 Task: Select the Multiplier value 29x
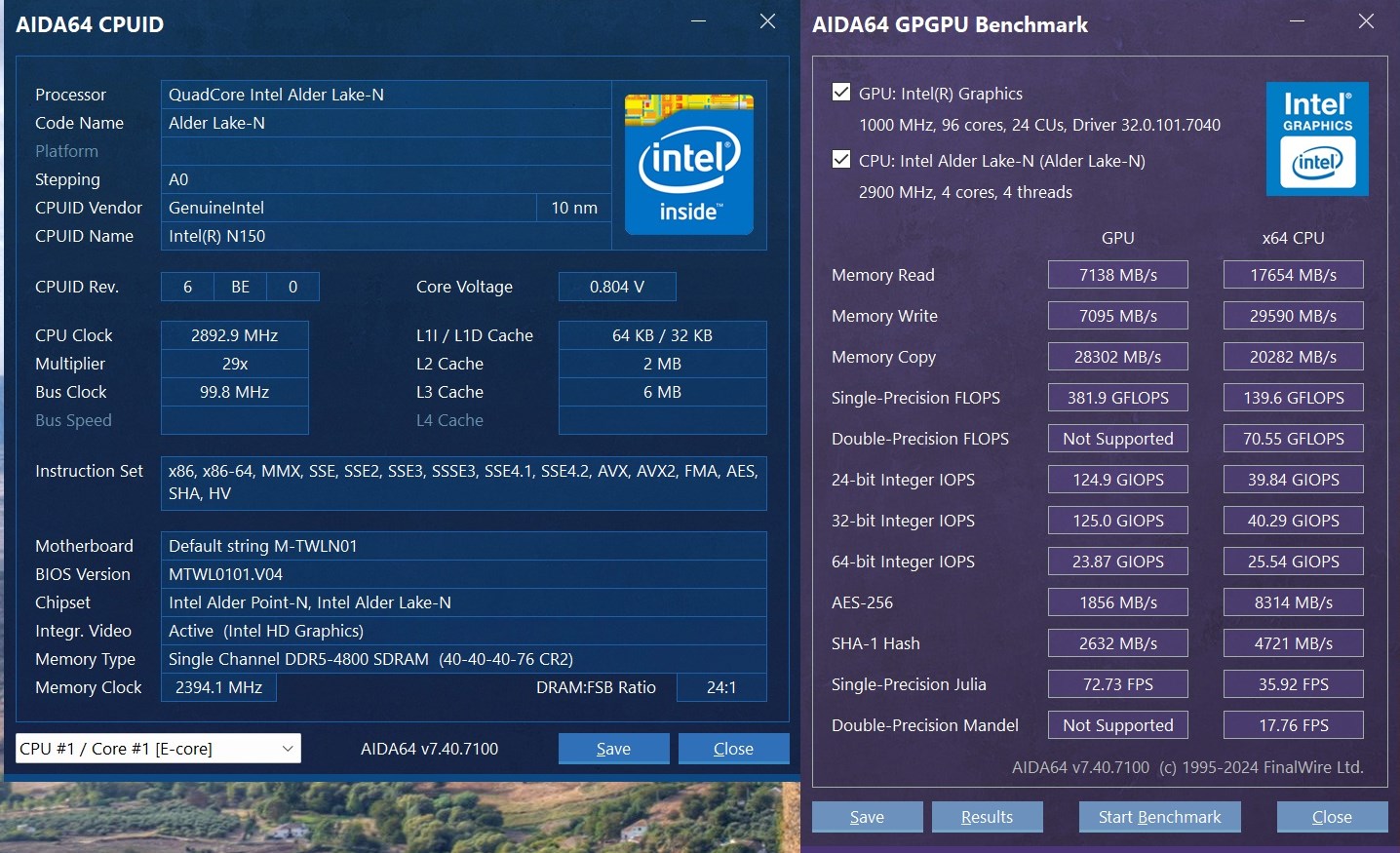pos(235,364)
